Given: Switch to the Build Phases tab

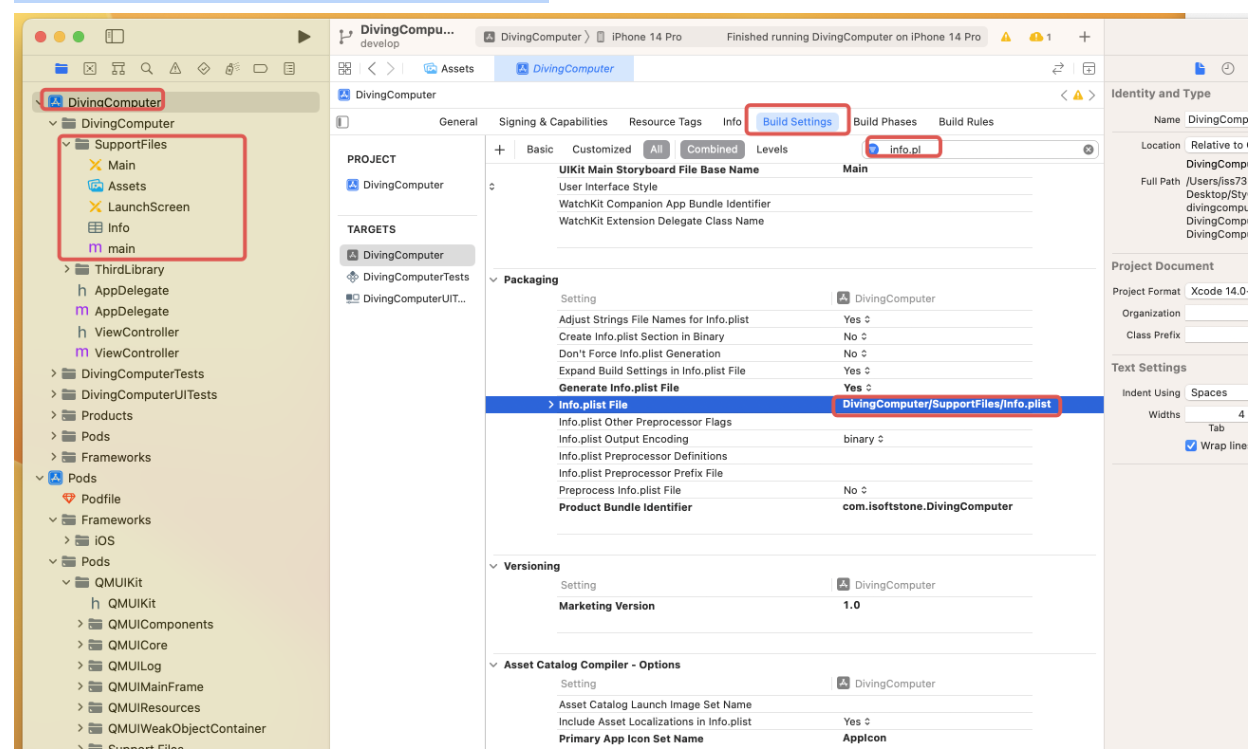Looking at the screenshot, I should click(885, 122).
